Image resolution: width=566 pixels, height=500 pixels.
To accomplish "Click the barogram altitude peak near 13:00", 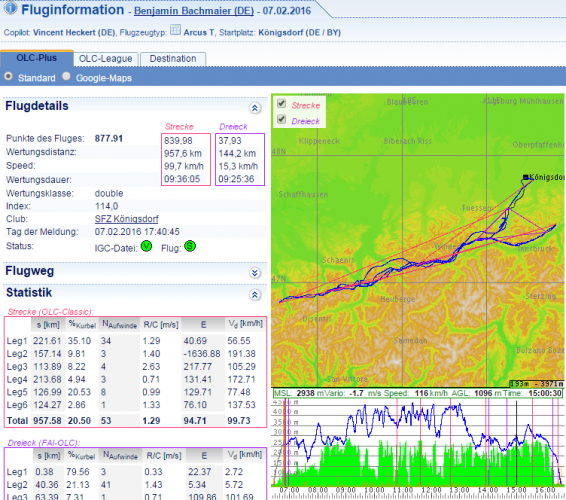I will pyautogui.click(x=454, y=407).
